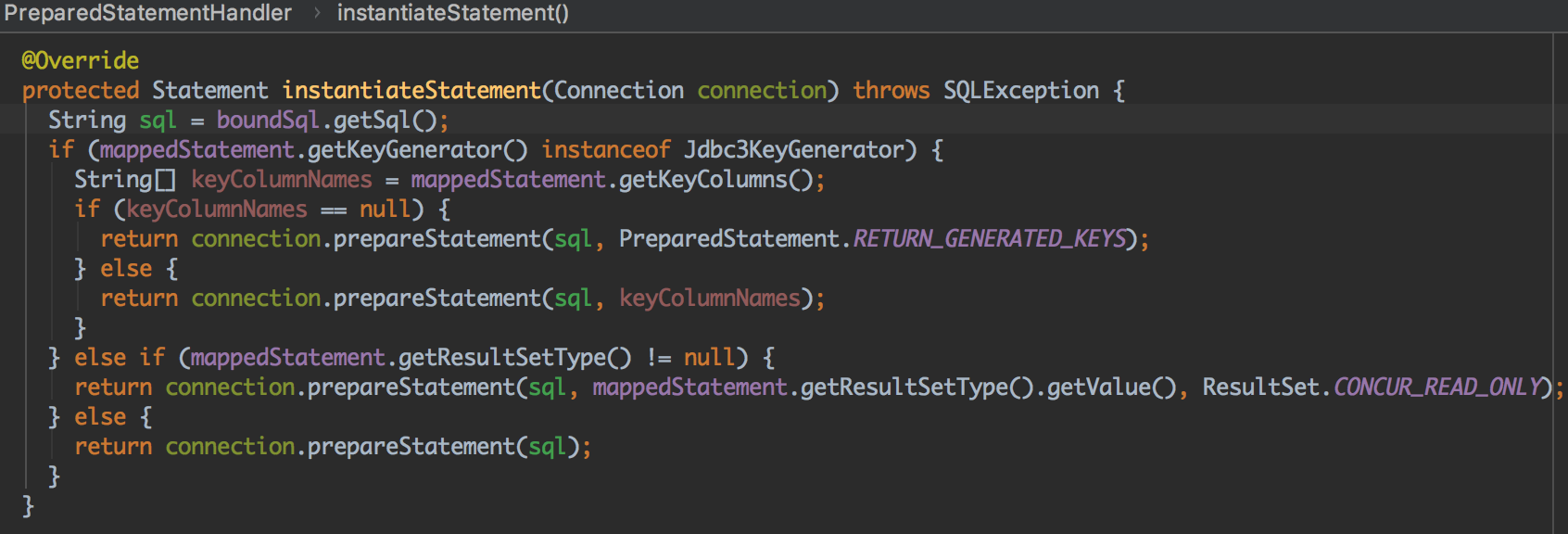This screenshot has height=534, width=1568.
Task: Place caret on boundSql in the sql assignment
Action: (268, 120)
